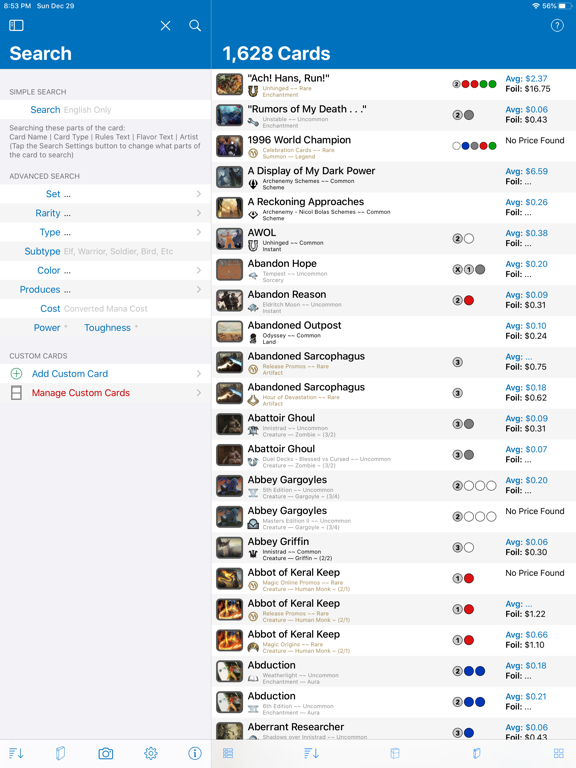Open Abandoned Sarcophagus Hour of Devastation row
Viewport: 576px width, 768px height.
tap(394, 393)
